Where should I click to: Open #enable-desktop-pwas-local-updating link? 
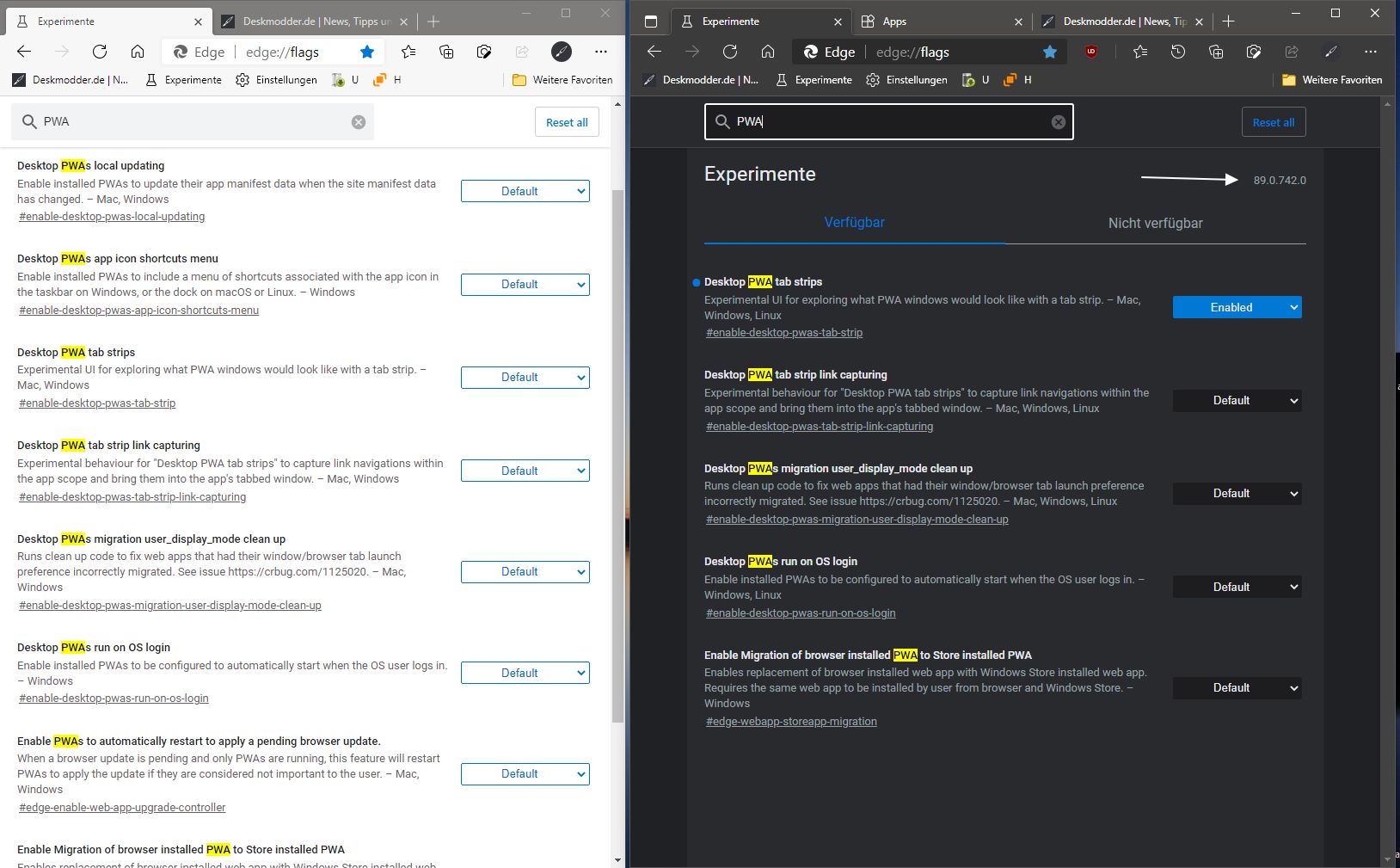[x=112, y=217]
